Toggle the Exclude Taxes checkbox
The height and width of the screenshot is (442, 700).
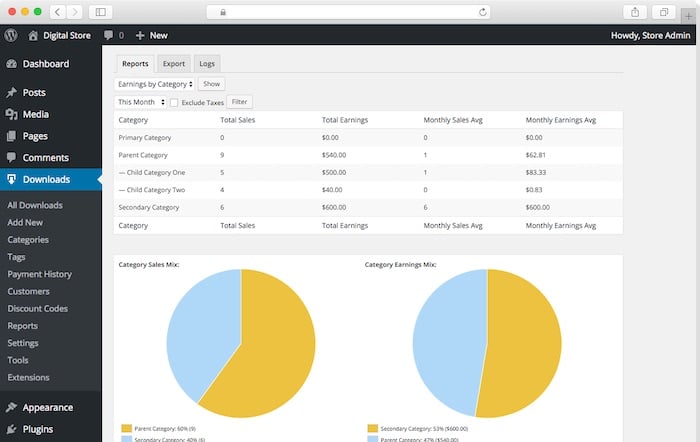(x=174, y=102)
